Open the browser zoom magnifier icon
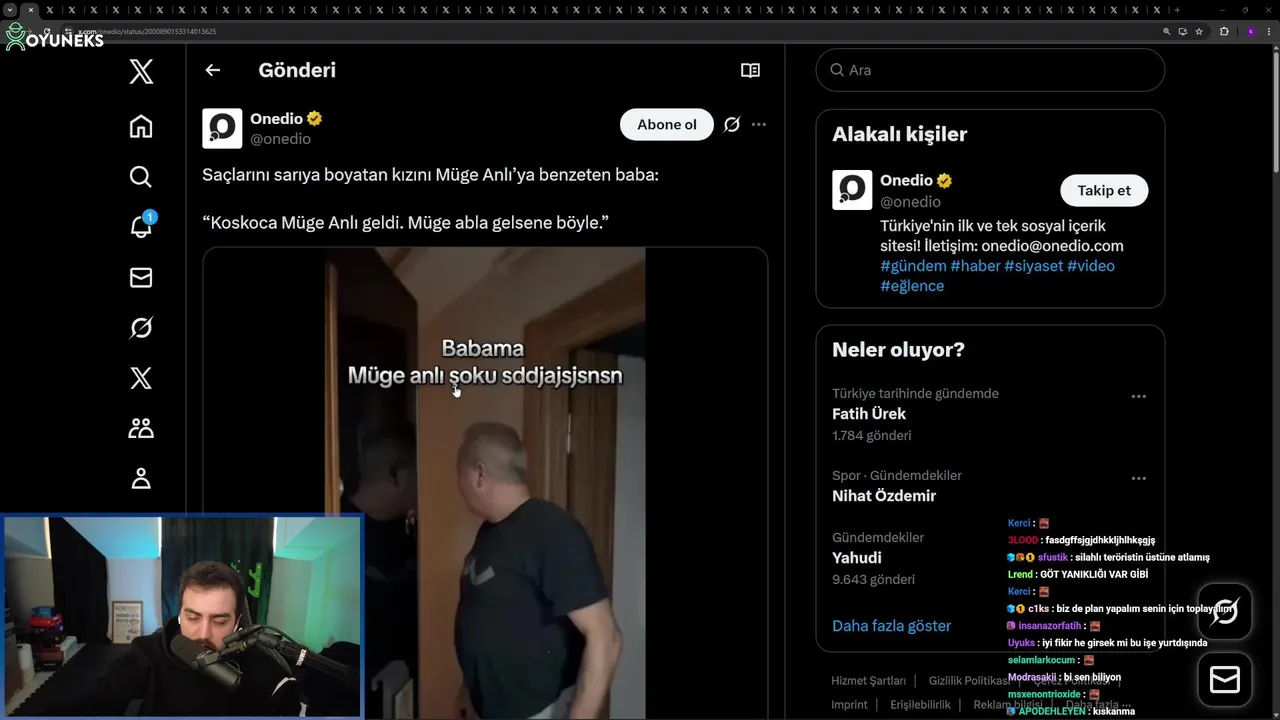 point(1166,31)
